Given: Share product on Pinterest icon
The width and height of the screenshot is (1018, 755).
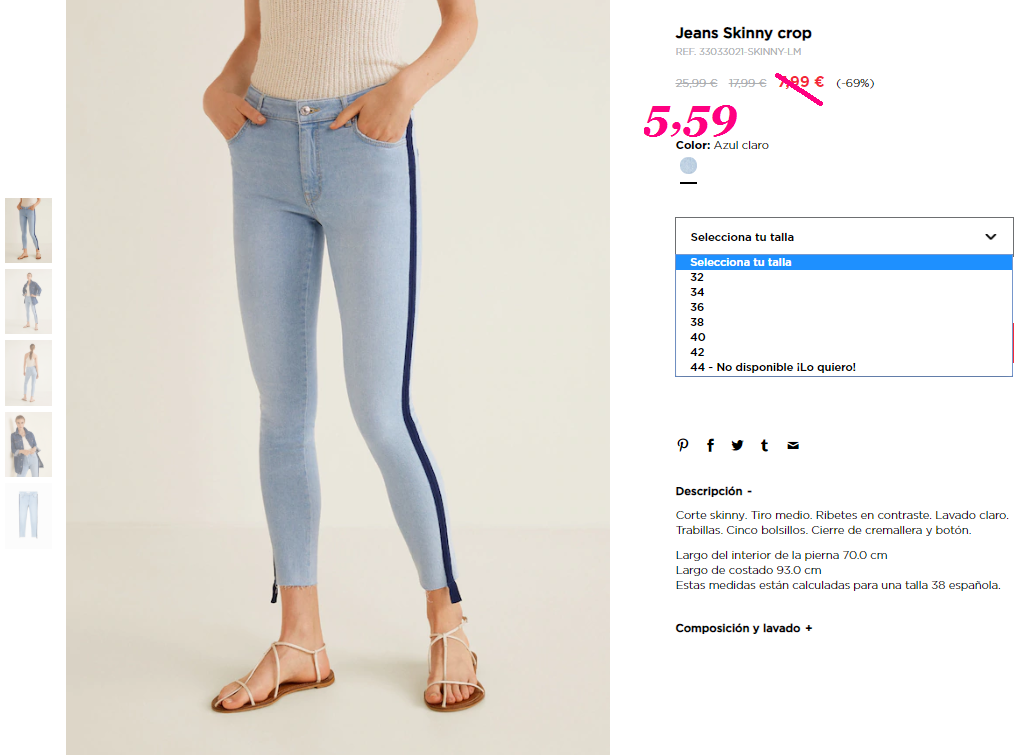Looking at the screenshot, I should click(682, 445).
